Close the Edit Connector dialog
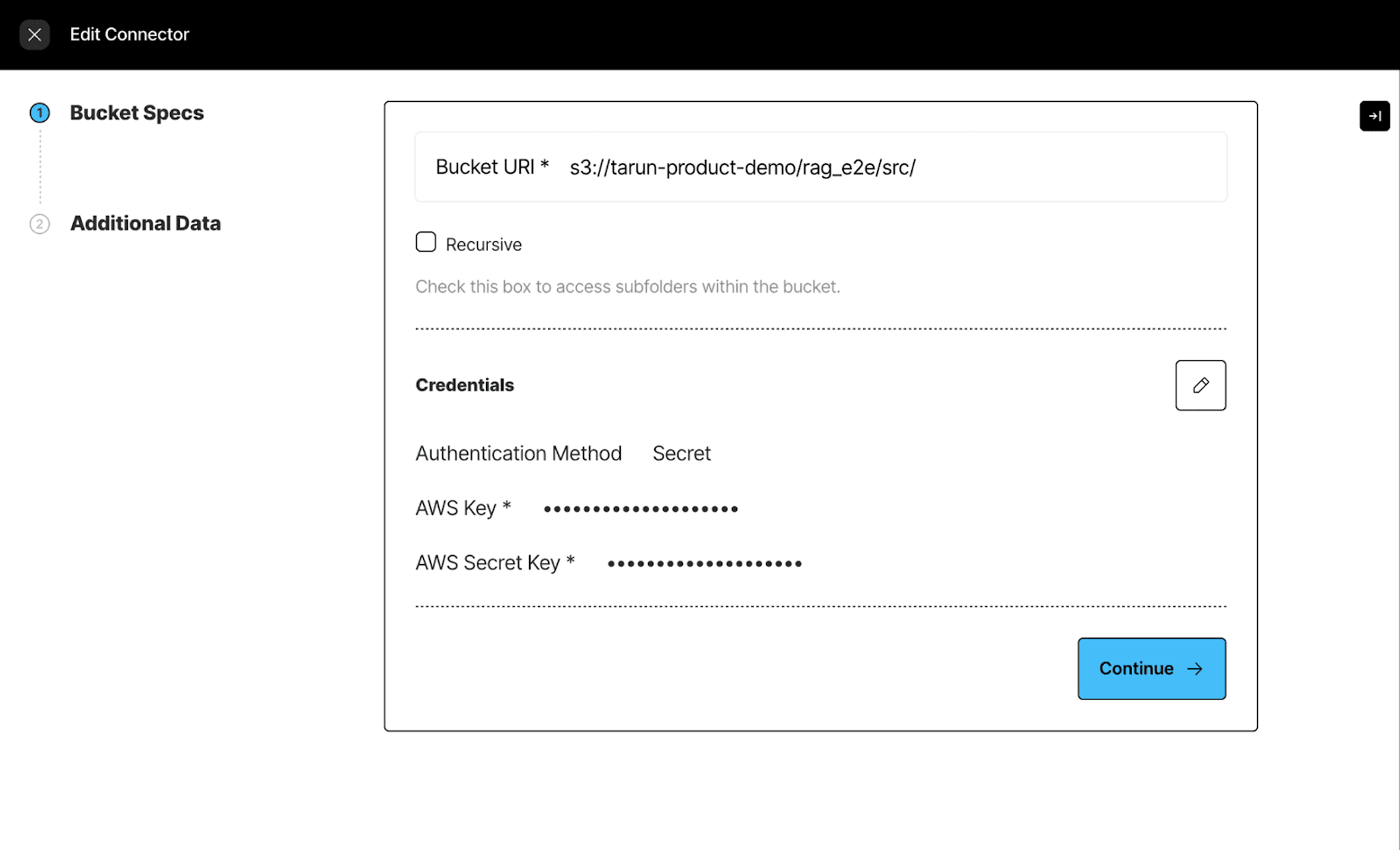Viewport: 1400px width, 850px height. click(34, 34)
